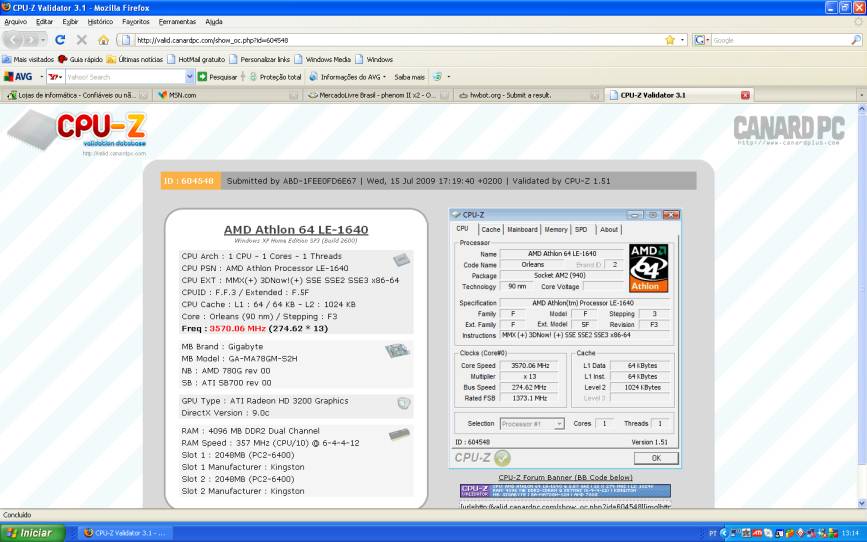Click the OK button in the CPU-Z image

click(x=656, y=458)
